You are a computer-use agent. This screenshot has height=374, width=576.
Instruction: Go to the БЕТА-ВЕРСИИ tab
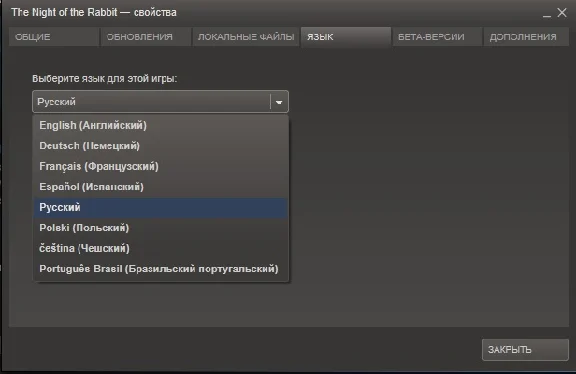click(x=437, y=37)
